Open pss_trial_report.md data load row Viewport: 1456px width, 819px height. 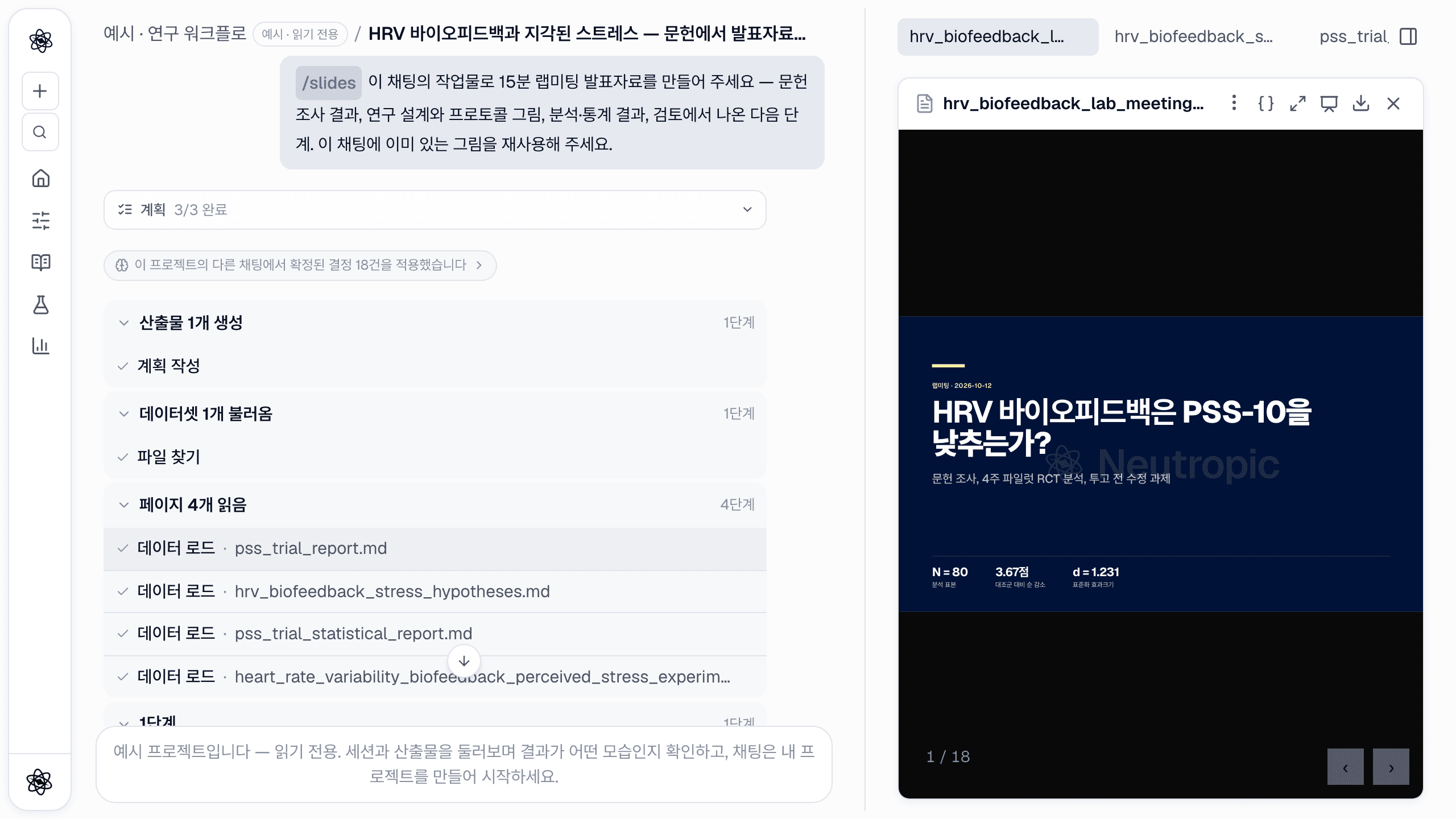pos(435,549)
